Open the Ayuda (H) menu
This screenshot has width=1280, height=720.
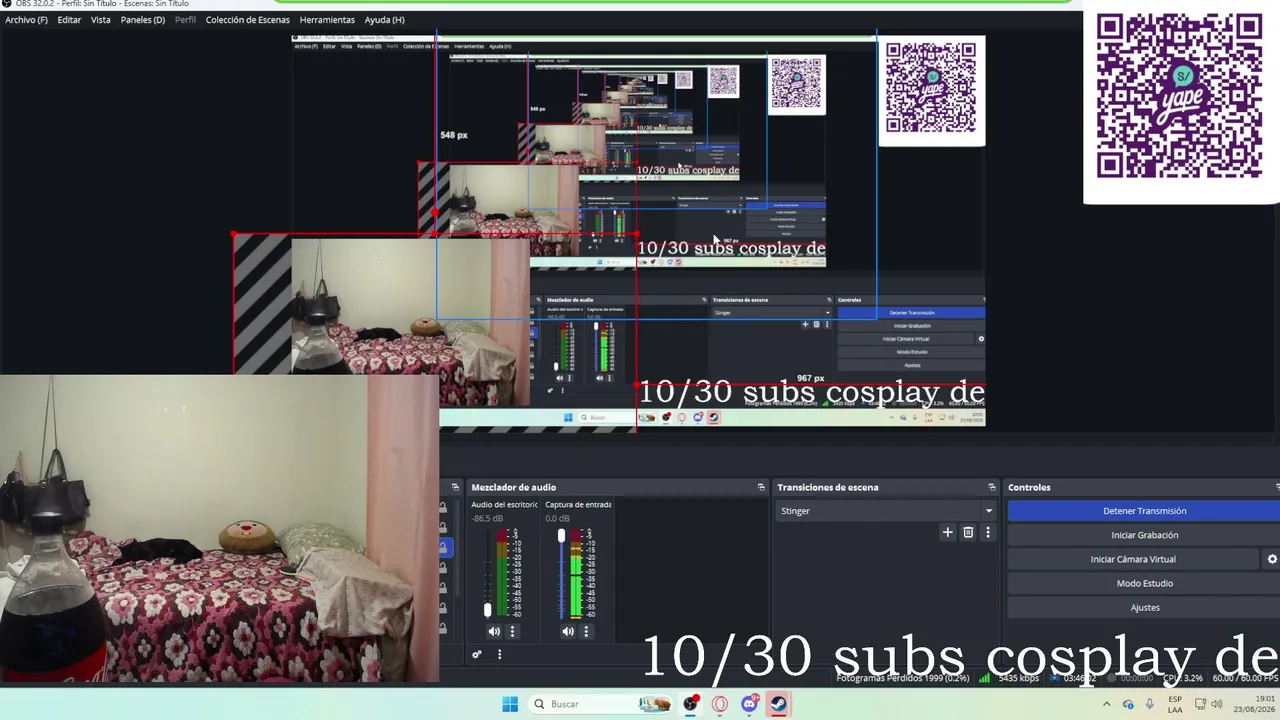385,20
